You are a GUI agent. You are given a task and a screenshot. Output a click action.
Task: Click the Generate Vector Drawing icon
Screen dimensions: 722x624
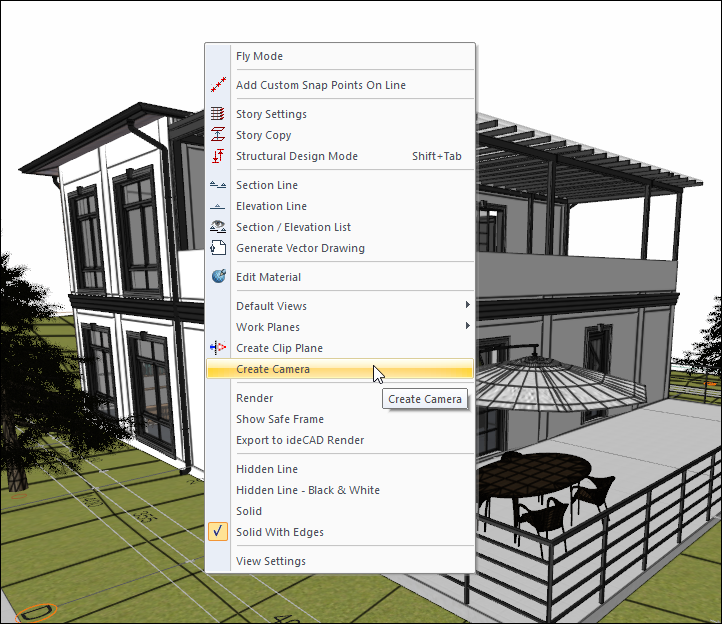point(218,249)
